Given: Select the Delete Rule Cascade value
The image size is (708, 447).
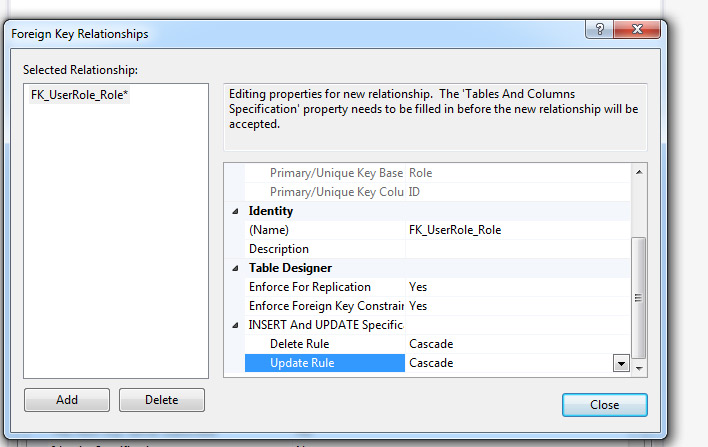Looking at the screenshot, I should coord(431,344).
